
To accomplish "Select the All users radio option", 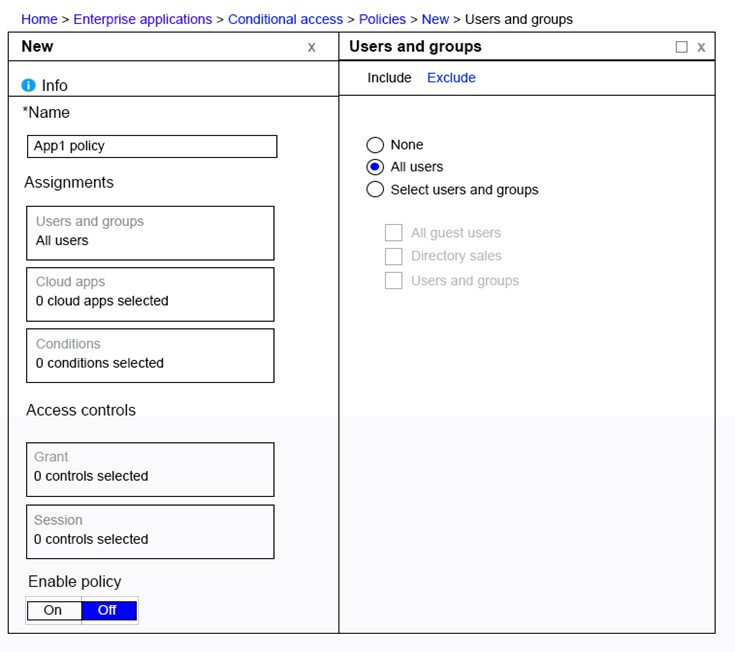I will [x=375, y=167].
